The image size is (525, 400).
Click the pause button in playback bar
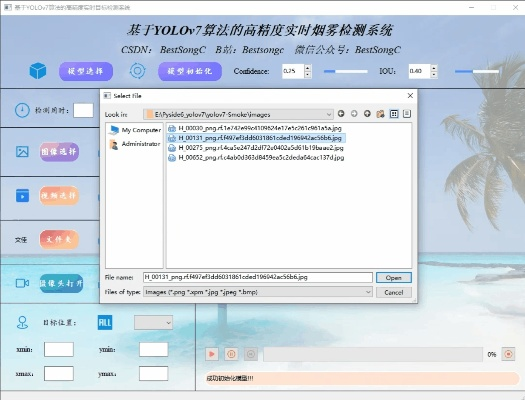[231, 354]
